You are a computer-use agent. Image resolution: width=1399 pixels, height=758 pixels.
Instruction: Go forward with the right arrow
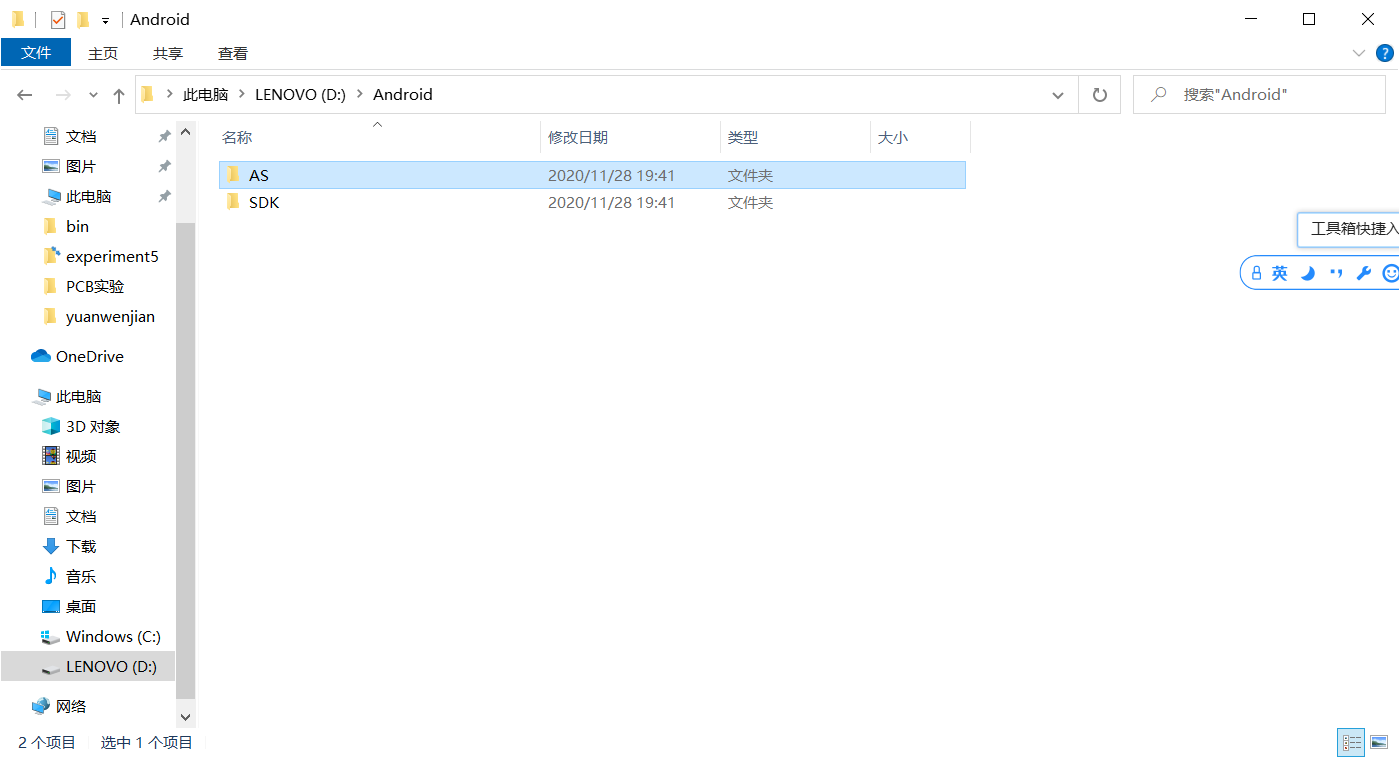63,95
